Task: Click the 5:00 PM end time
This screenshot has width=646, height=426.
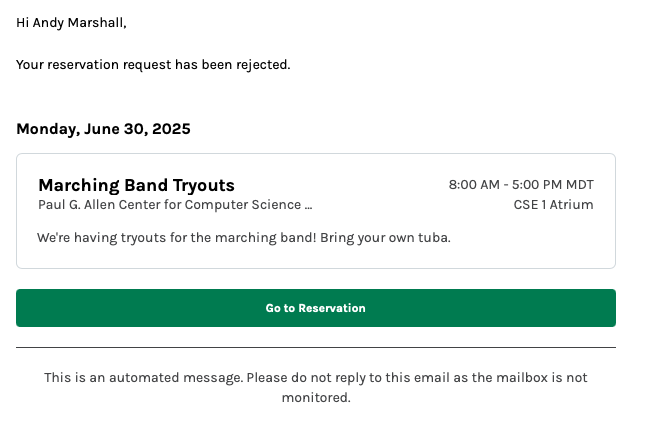Action: point(535,185)
